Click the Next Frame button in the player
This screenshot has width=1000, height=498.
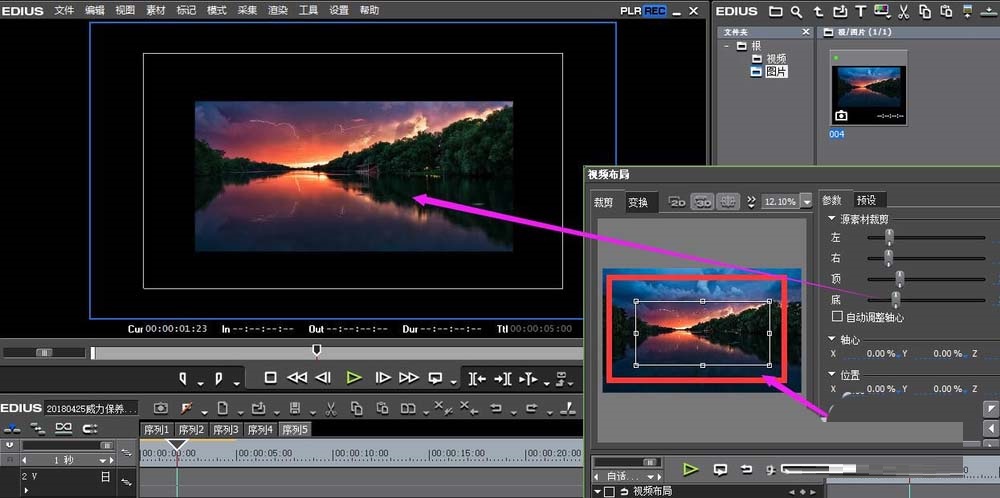coord(382,378)
